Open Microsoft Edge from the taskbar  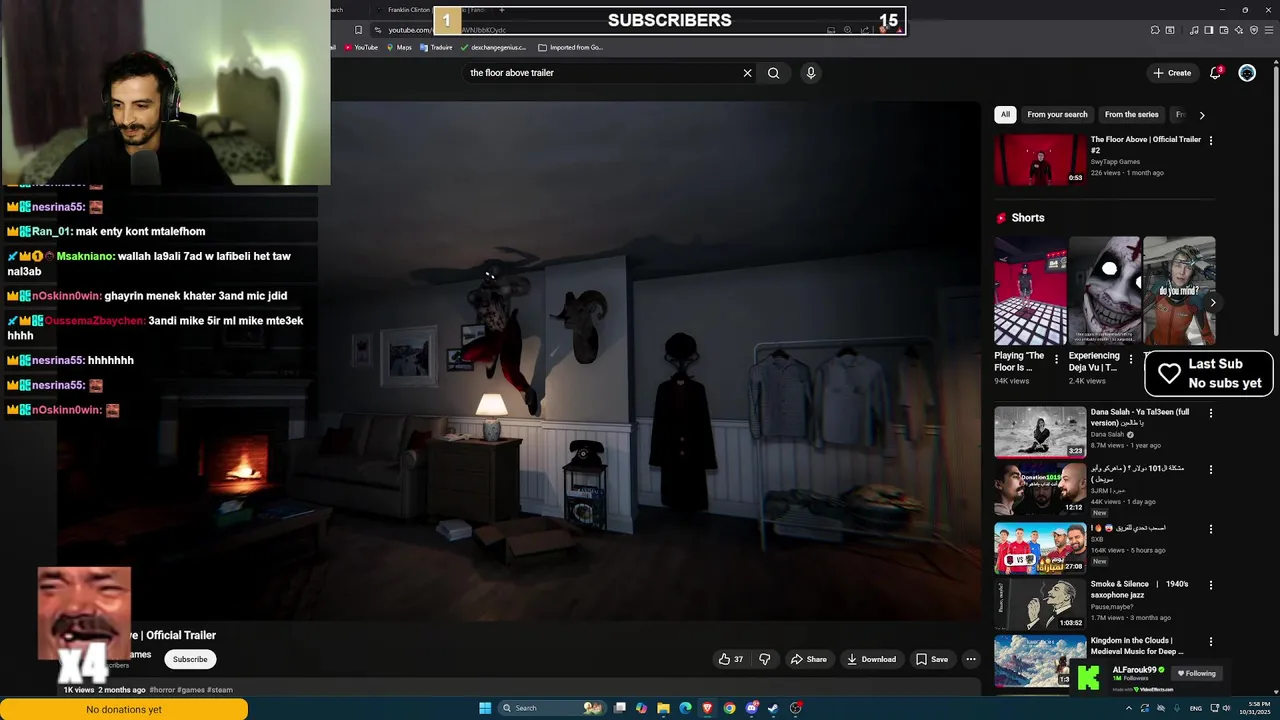click(x=685, y=708)
